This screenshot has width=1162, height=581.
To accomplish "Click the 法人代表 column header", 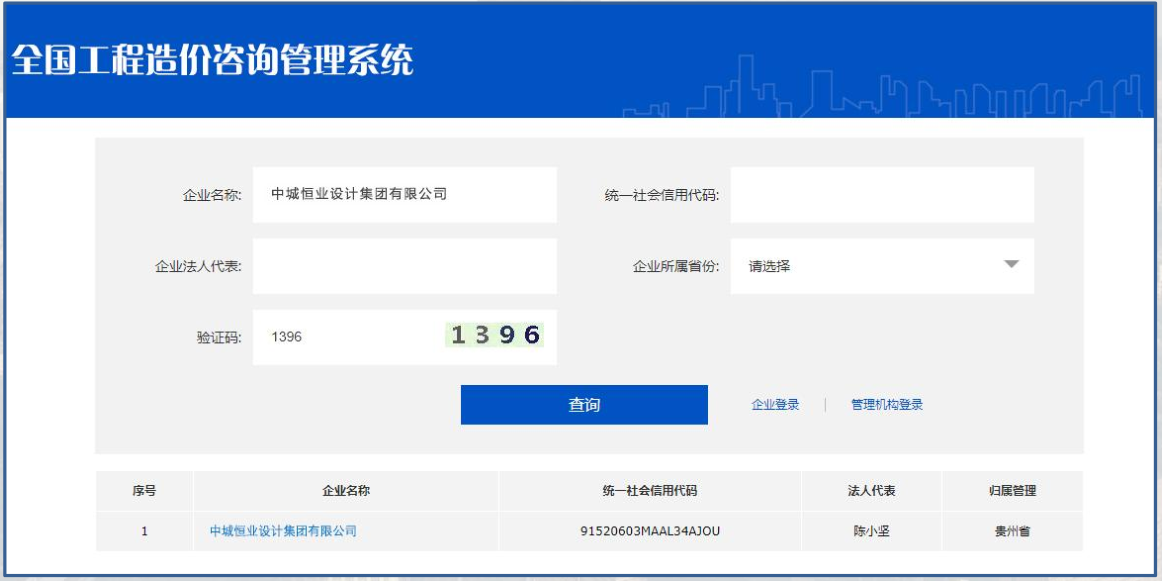I will pos(872,491).
